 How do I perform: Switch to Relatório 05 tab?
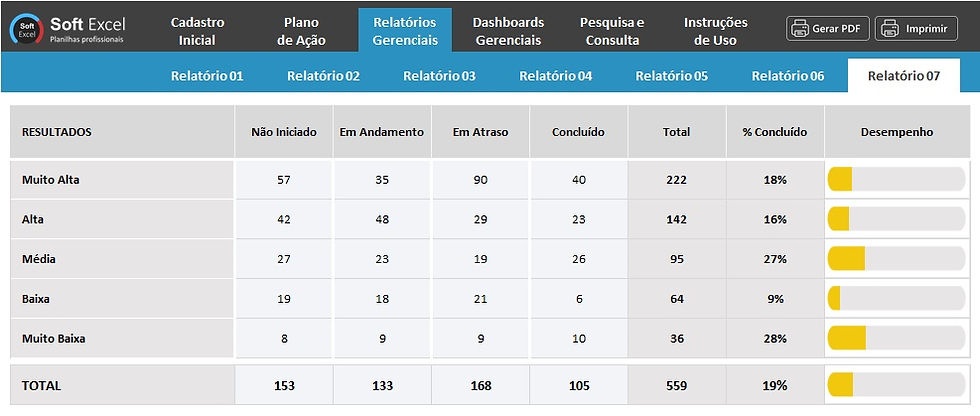pos(672,76)
